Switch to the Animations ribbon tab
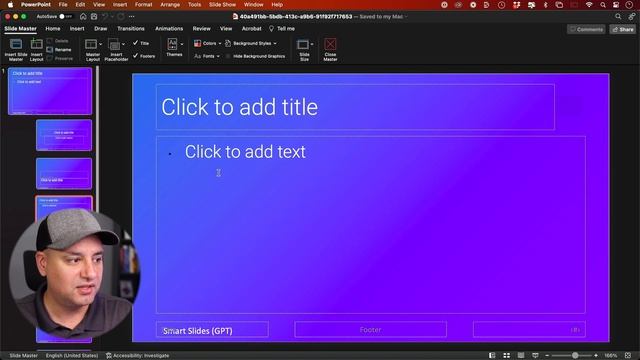Image resolution: width=640 pixels, height=360 pixels. tap(169, 29)
